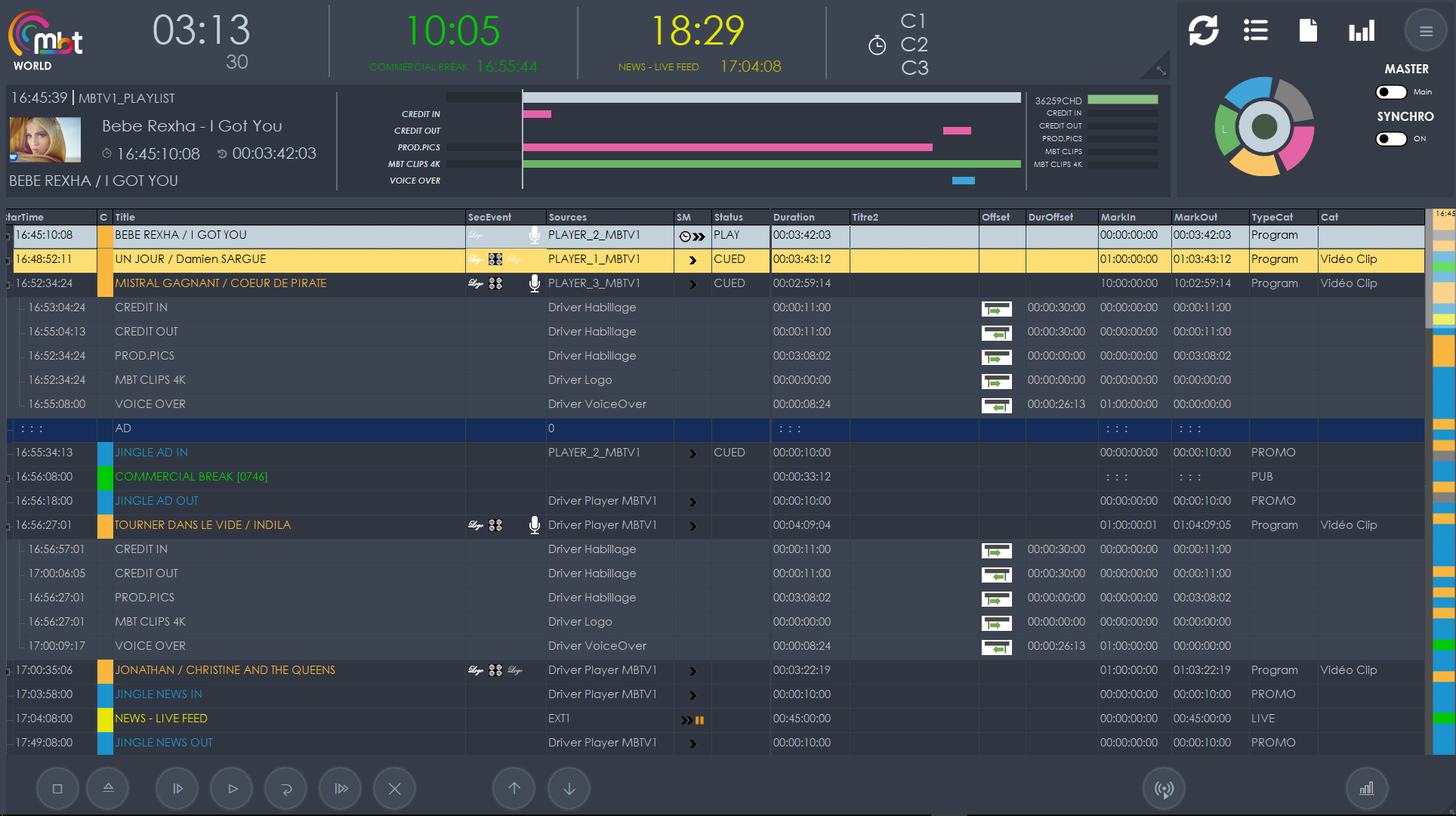Image resolution: width=1456 pixels, height=816 pixels.
Task: Click SM arrow on UN JOUR row
Action: (x=693, y=260)
